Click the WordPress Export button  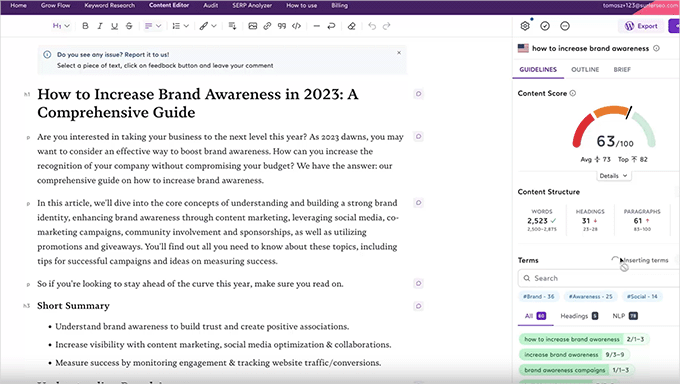641,26
